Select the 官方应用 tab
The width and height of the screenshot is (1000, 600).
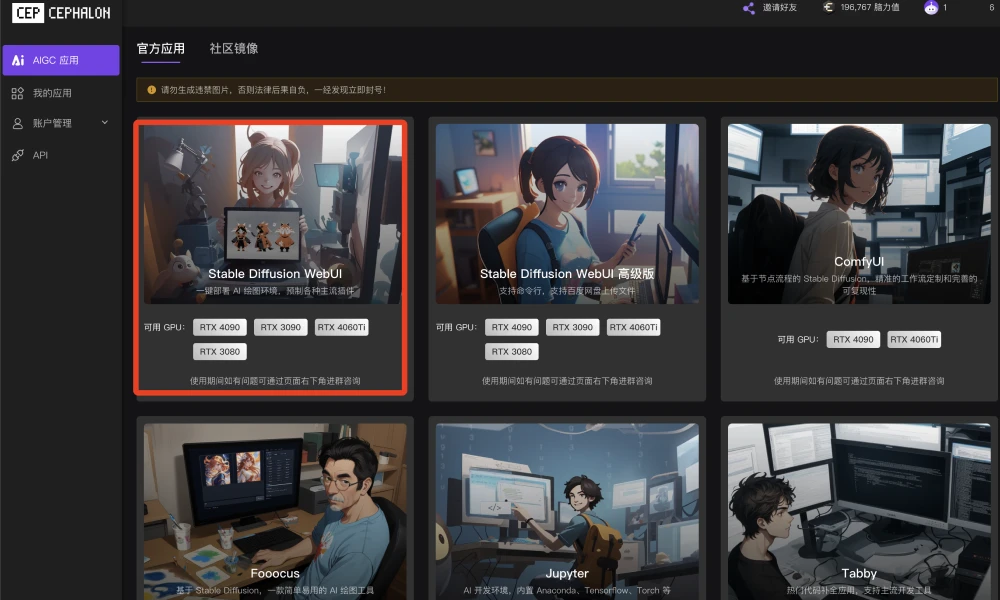(x=160, y=48)
